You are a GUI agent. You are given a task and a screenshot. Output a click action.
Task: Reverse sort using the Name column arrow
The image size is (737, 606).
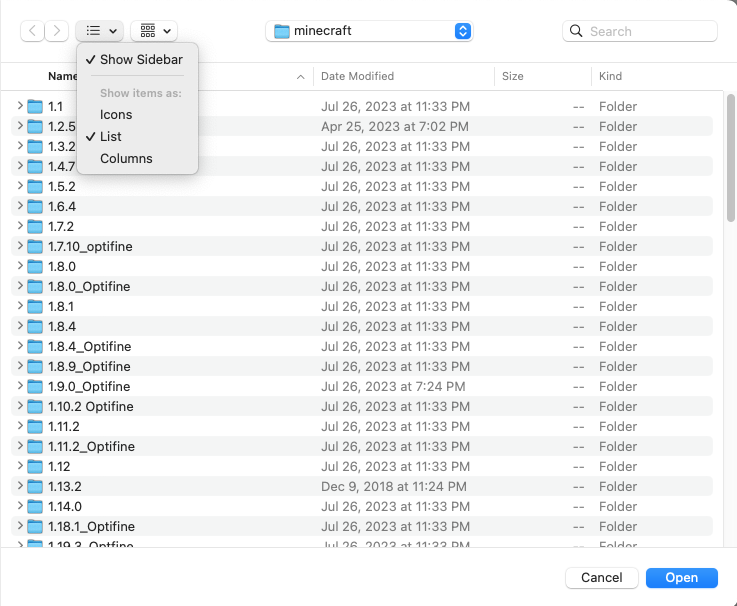301,77
